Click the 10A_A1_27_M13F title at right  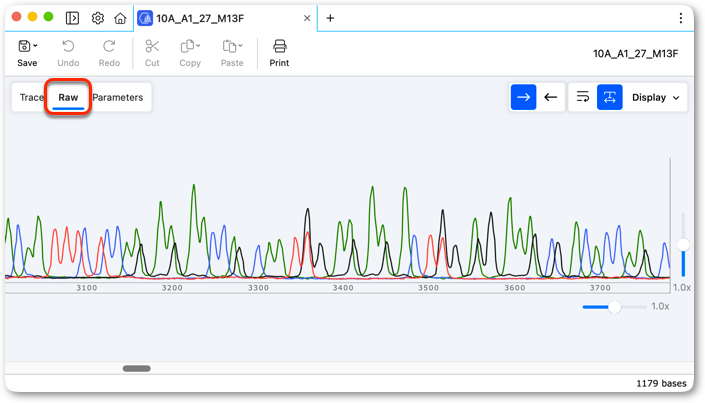[635, 54]
